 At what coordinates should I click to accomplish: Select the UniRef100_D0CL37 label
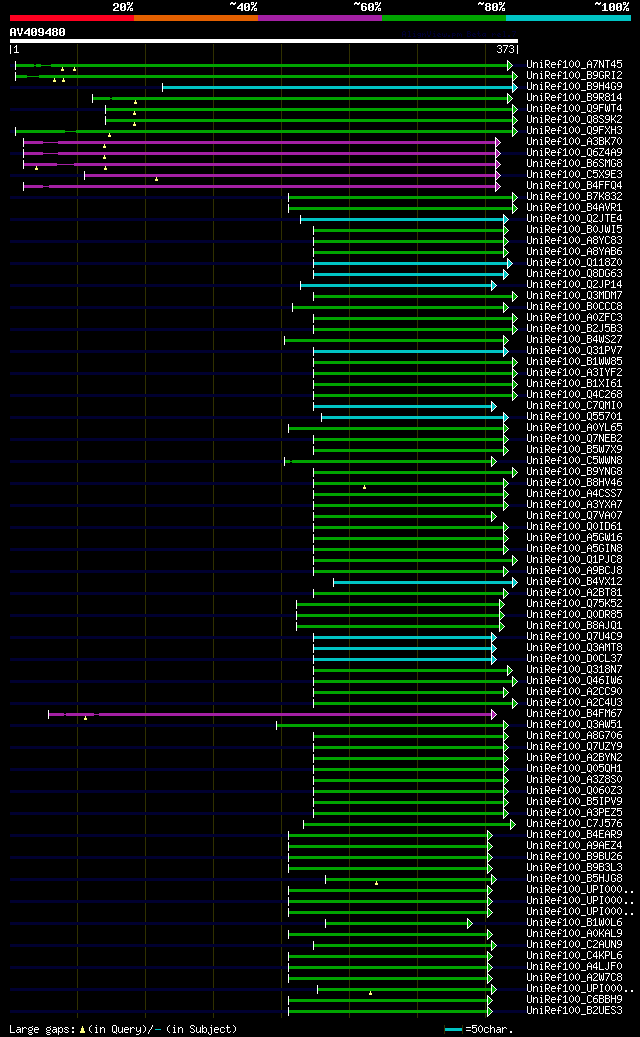574,659
